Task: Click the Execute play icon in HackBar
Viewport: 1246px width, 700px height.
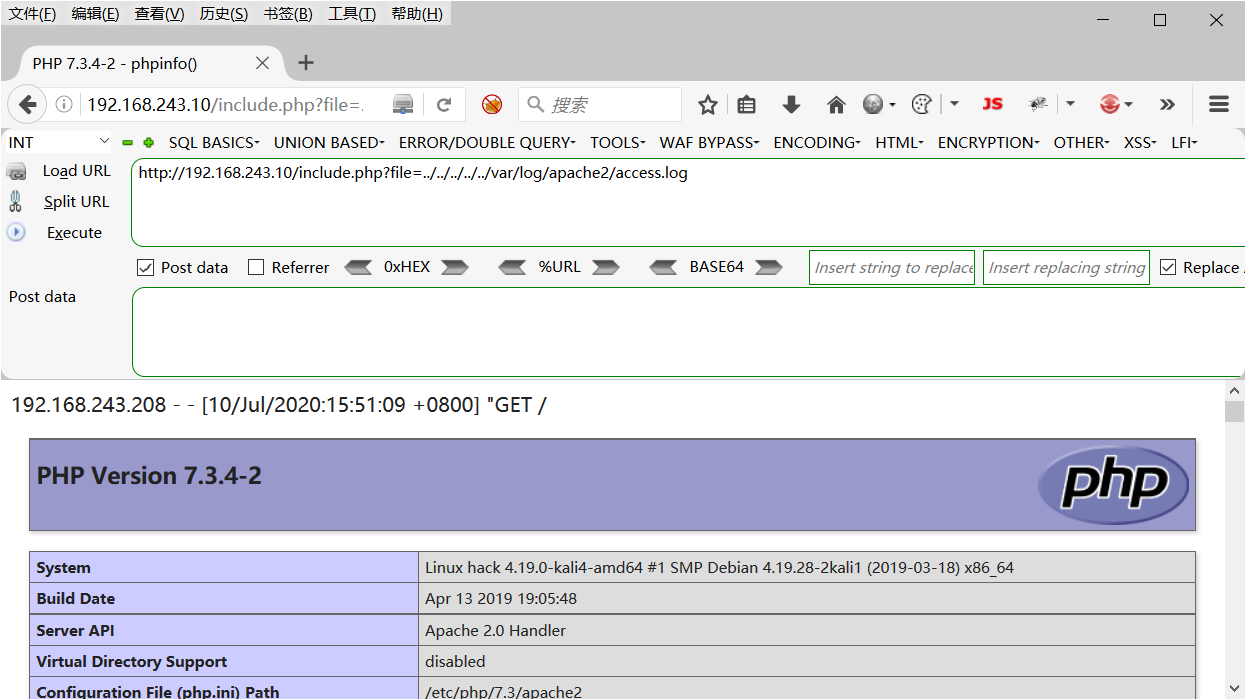Action: tap(16, 232)
